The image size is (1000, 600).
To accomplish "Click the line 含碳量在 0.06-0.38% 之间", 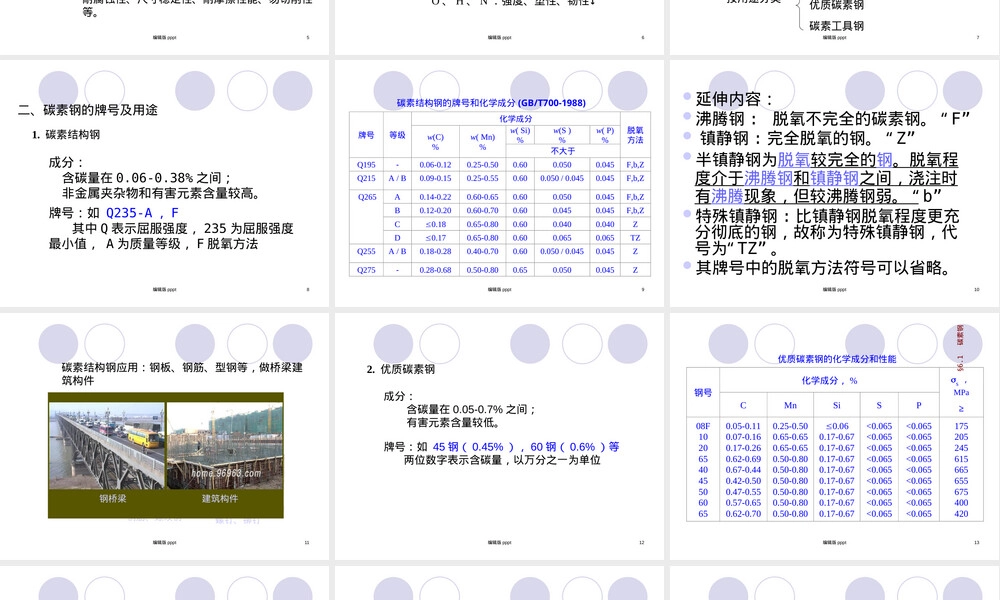I will (x=147, y=178).
